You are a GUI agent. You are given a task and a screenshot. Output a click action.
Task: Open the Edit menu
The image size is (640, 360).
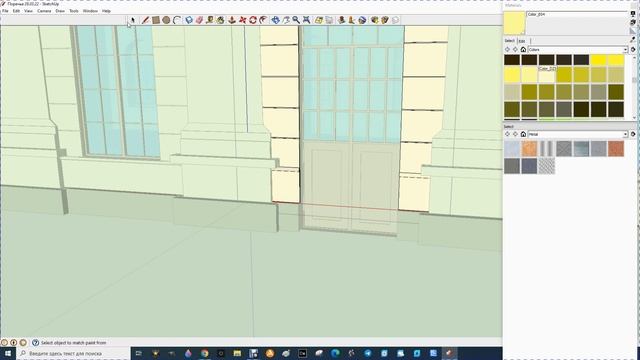tap(16, 11)
